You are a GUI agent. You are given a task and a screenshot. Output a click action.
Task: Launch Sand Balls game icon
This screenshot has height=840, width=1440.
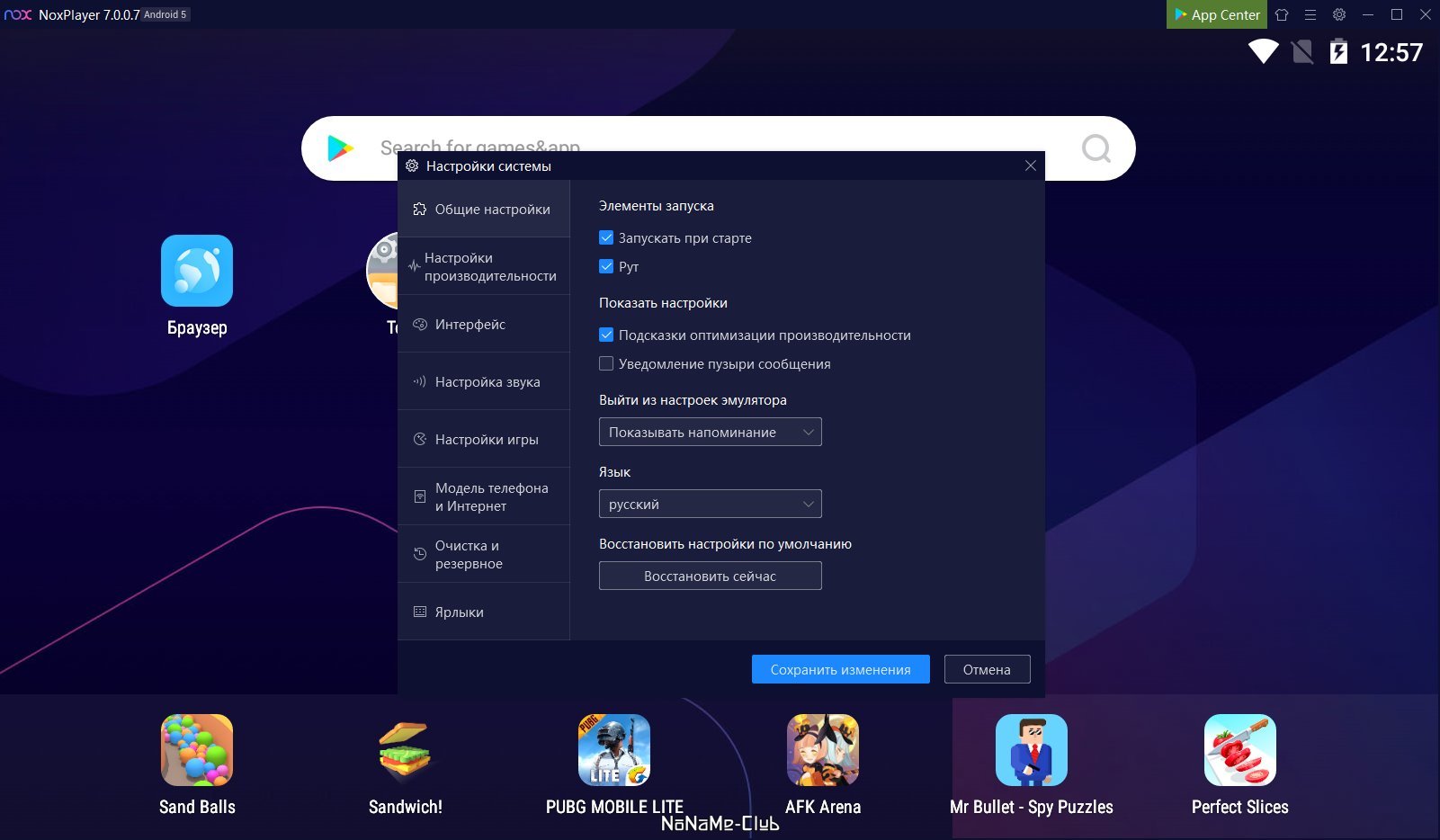(x=197, y=750)
